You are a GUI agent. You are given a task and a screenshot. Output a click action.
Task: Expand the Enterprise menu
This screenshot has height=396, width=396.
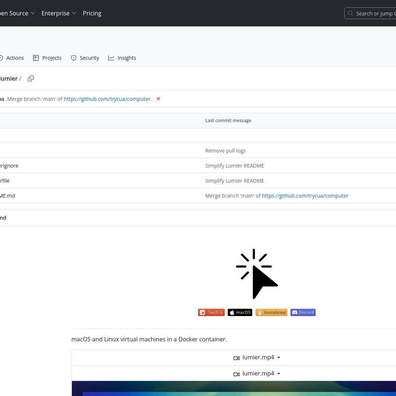pyautogui.click(x=59, y=13)
